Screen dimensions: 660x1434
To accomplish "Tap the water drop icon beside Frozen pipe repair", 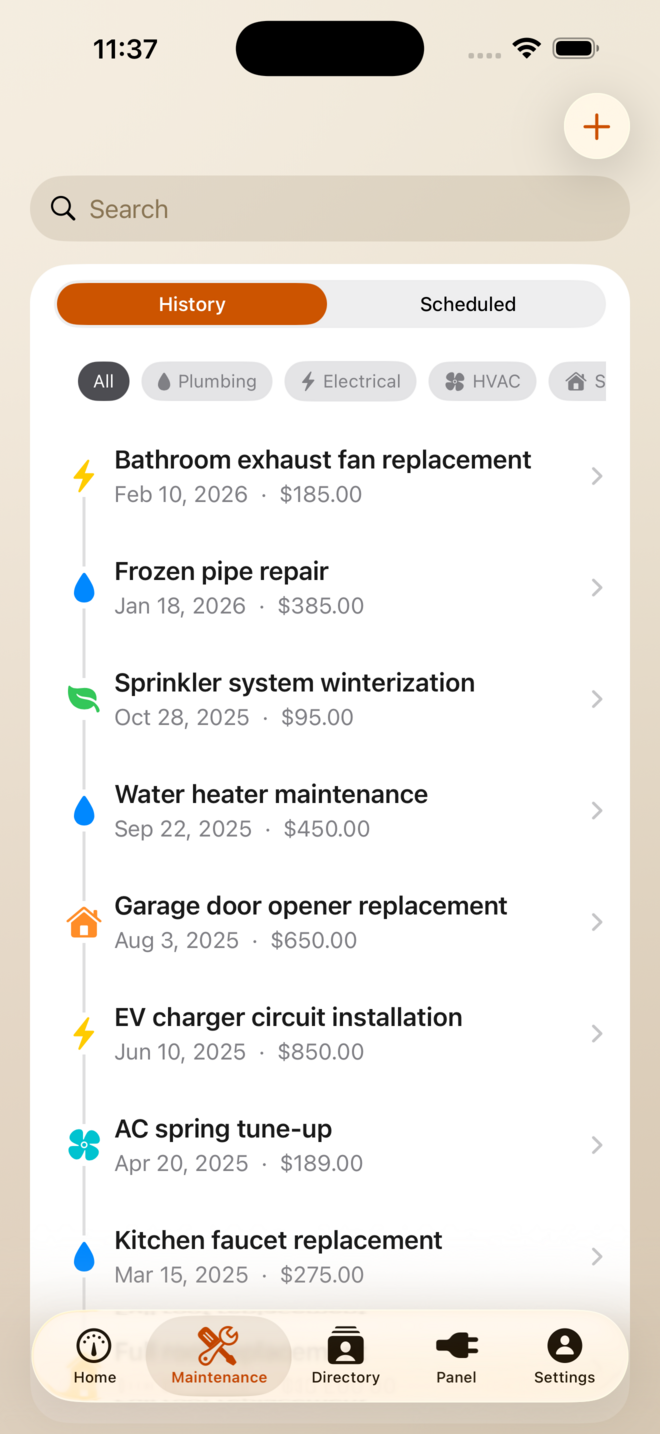I will point(84,588).
